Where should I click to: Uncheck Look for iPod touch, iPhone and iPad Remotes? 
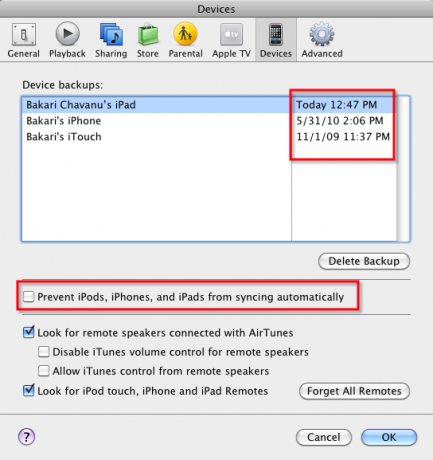pos(29,390)
